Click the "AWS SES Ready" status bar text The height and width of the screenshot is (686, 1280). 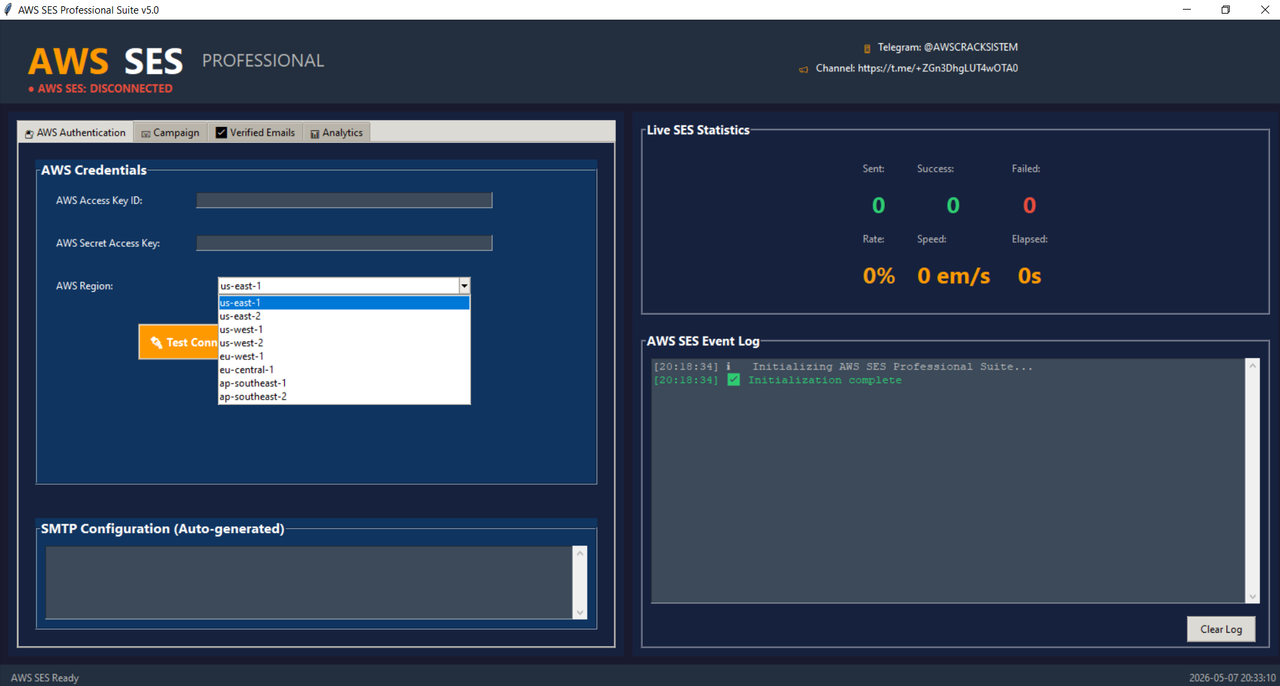coord(45,678)
